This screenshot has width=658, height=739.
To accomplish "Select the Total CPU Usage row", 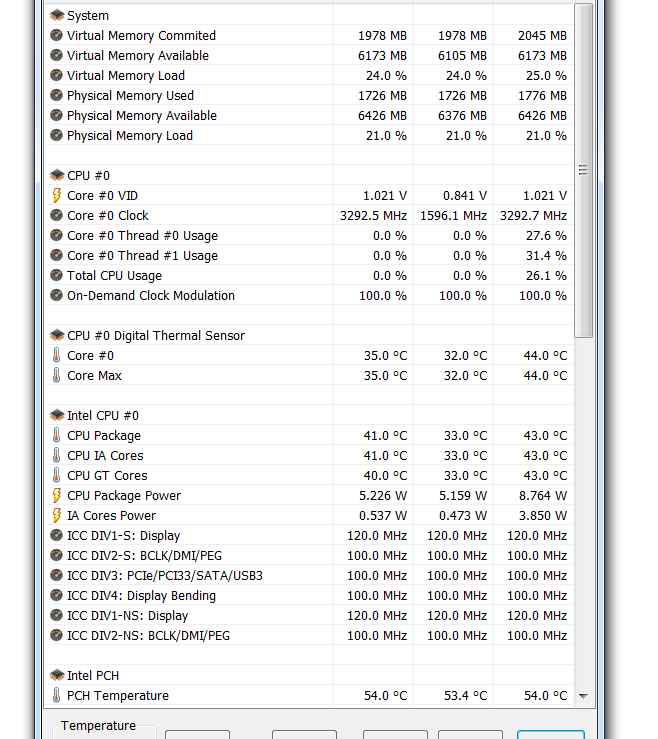I will pyautogui.click(x=309, y=275).
